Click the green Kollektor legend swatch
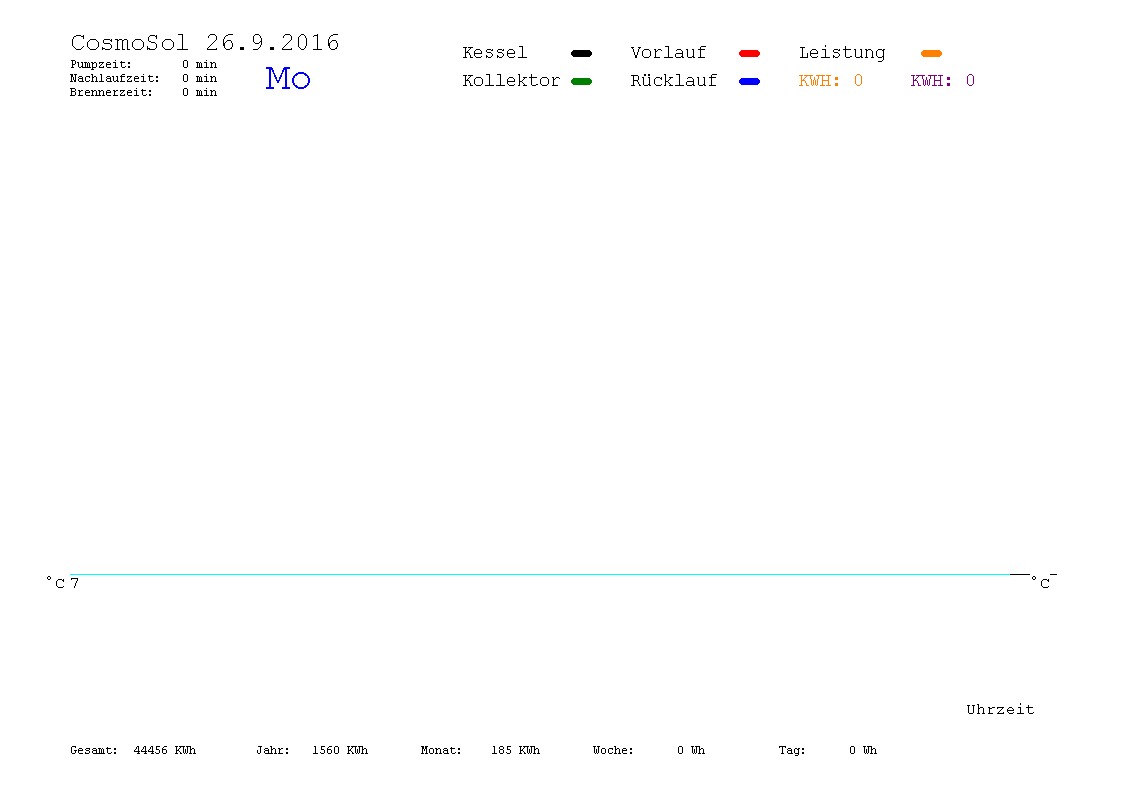This screenshot has width=1148, height=812. click(x=581, y=81)
